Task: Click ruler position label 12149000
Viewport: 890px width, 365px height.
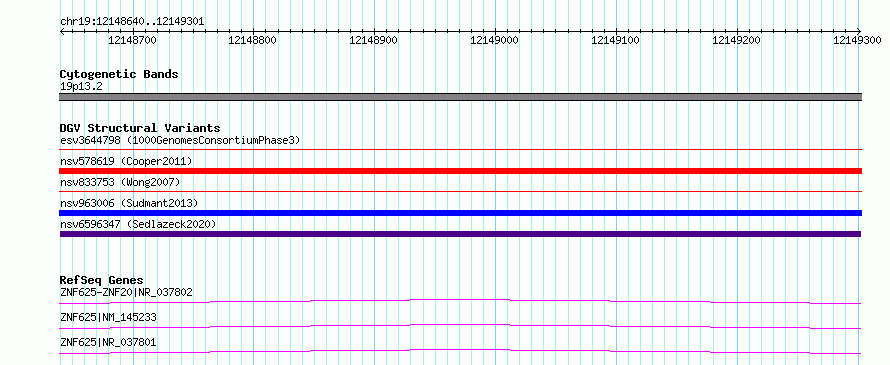Action: pos(495,40)
